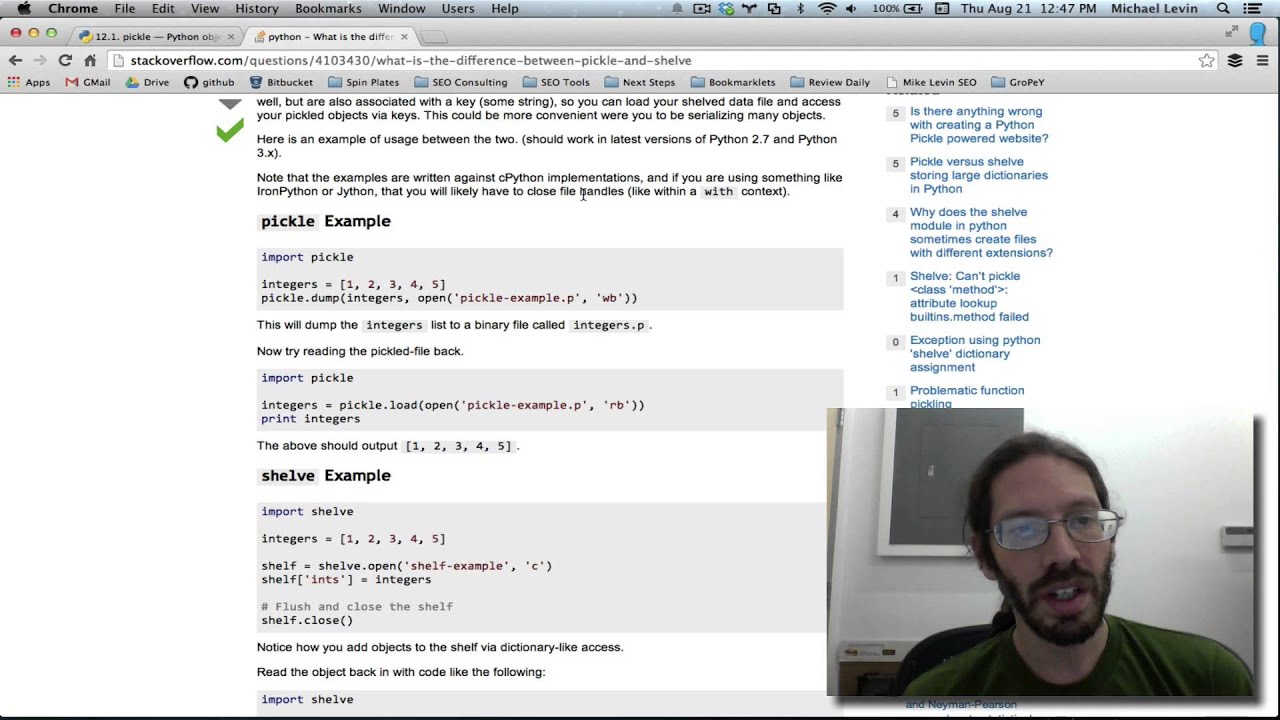Open a new tab

[434, 37]
